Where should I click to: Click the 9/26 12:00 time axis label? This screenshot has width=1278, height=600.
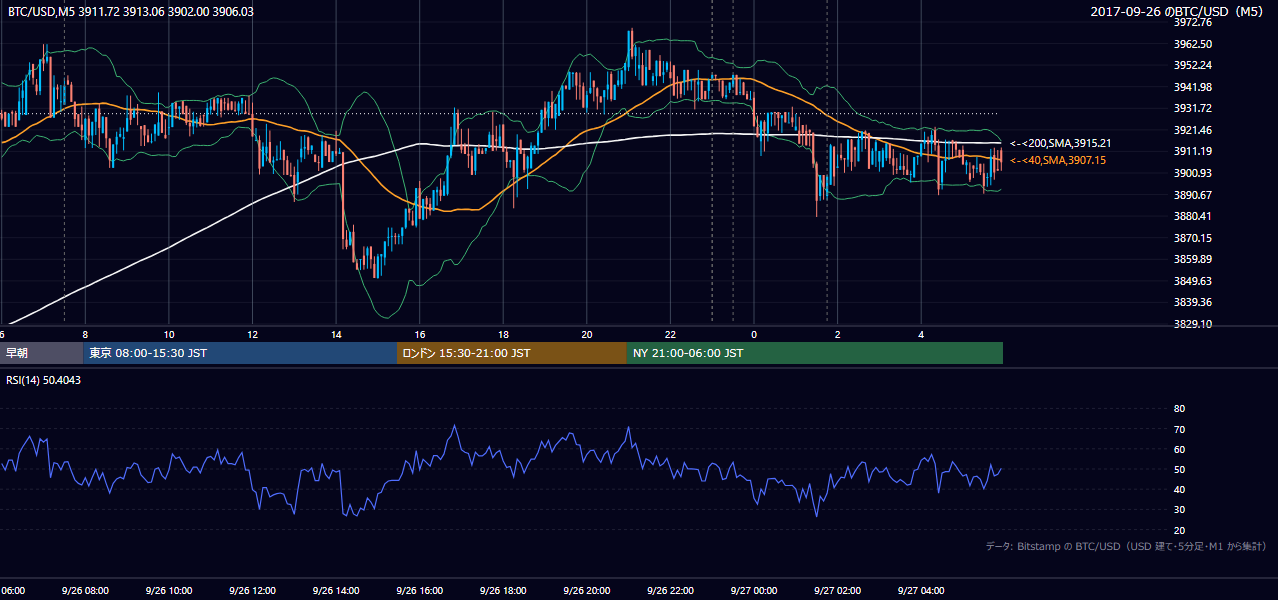[x=252, y=591]
